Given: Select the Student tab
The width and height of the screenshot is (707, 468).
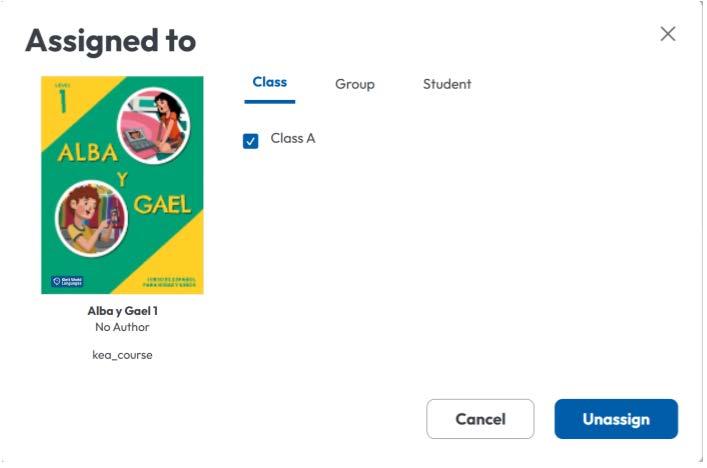Looking at the screenshot, I should [447, 84].
